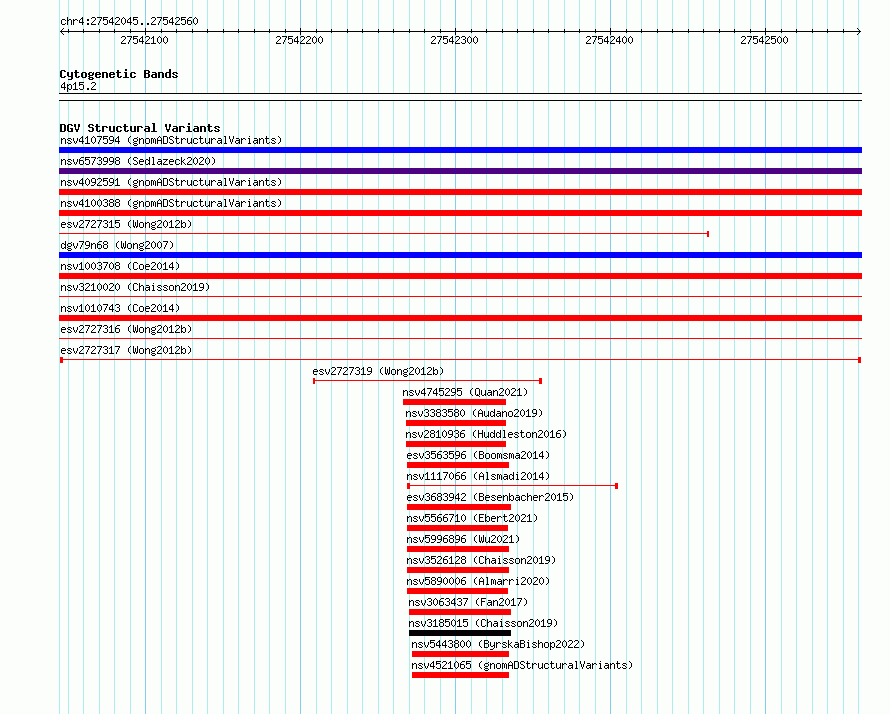
Task: Click the purple nsv6573998 variant bar
Action: 460,171
